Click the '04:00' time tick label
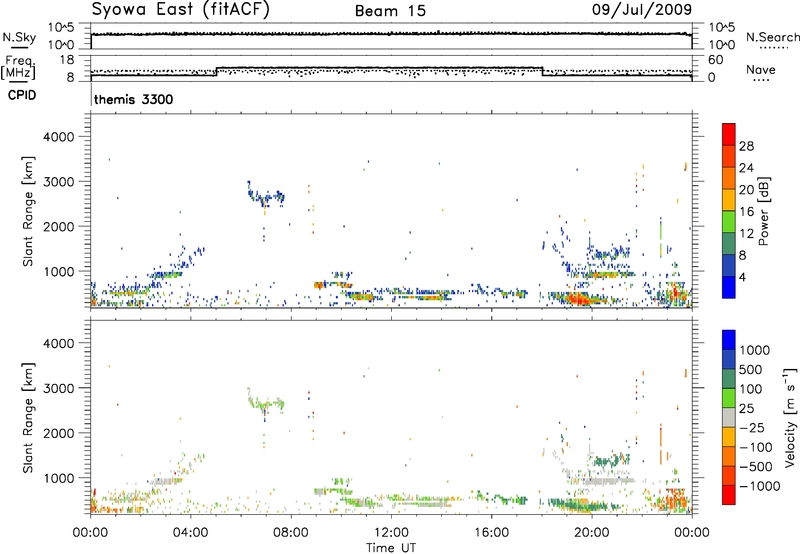 [190, 533]
